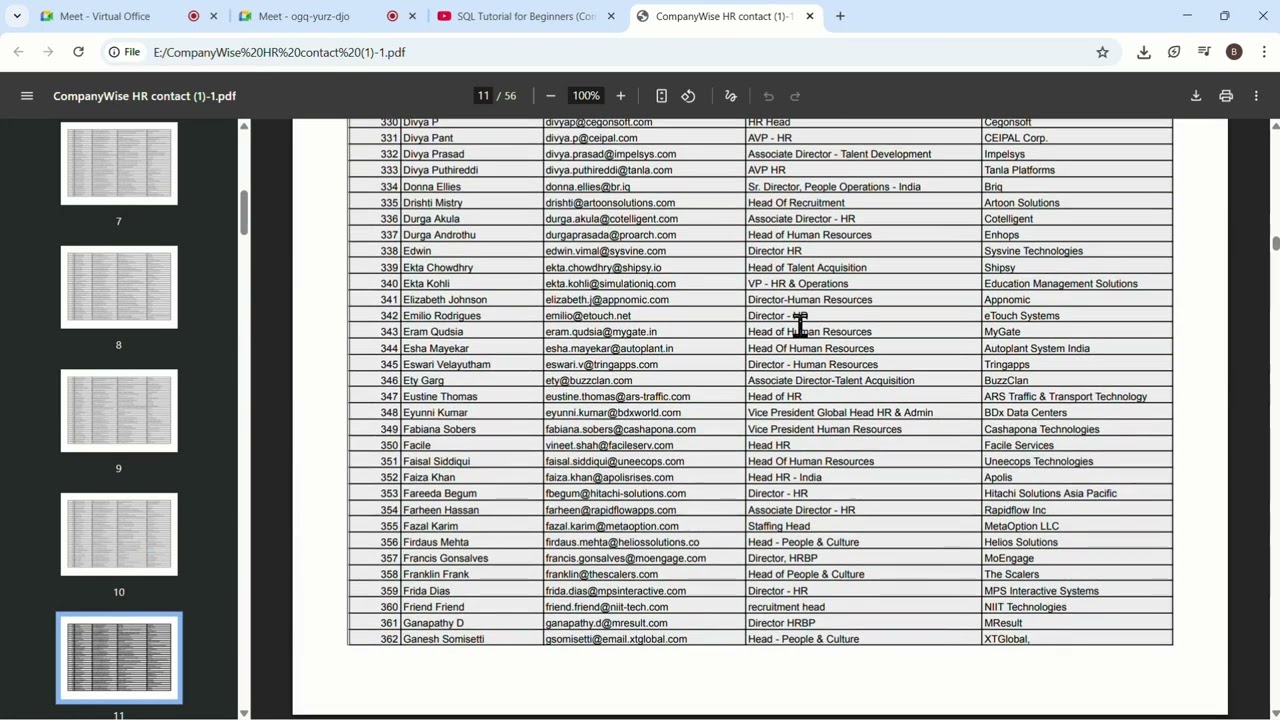Click the name Ganesh Somisetti
The image size is (1280, 720).
click(443, 639)
